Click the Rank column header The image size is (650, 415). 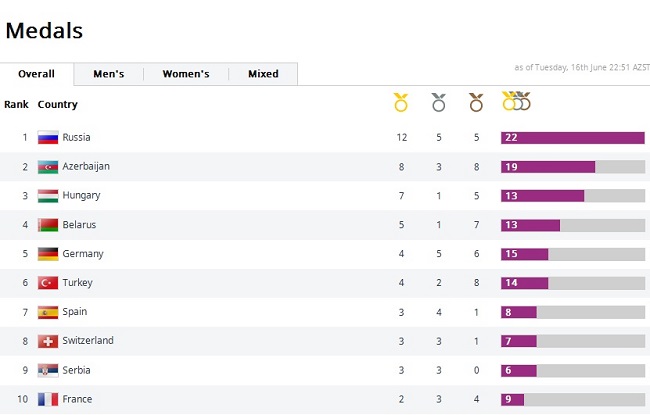(17, 104)
